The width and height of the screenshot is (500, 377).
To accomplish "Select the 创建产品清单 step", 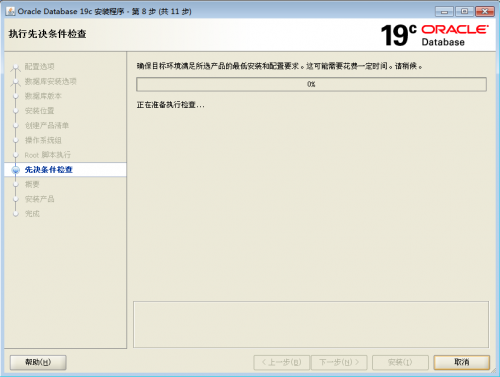I will [47, 125].
